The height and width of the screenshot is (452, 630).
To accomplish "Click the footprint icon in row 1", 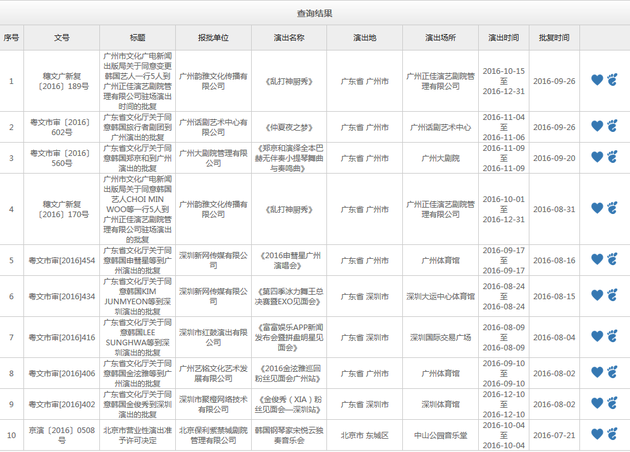I will pyautogui.click(x=612, y=80).
